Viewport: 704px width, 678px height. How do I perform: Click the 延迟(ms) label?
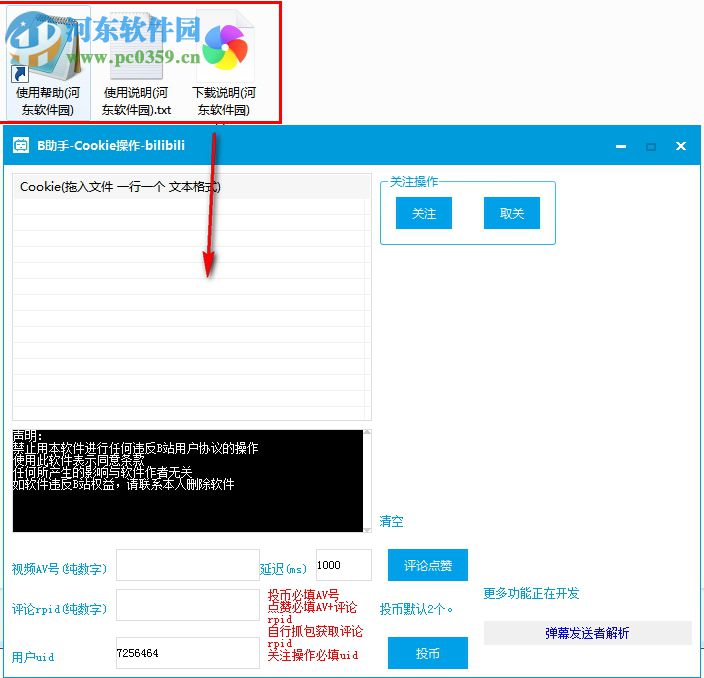click(283, 569)
